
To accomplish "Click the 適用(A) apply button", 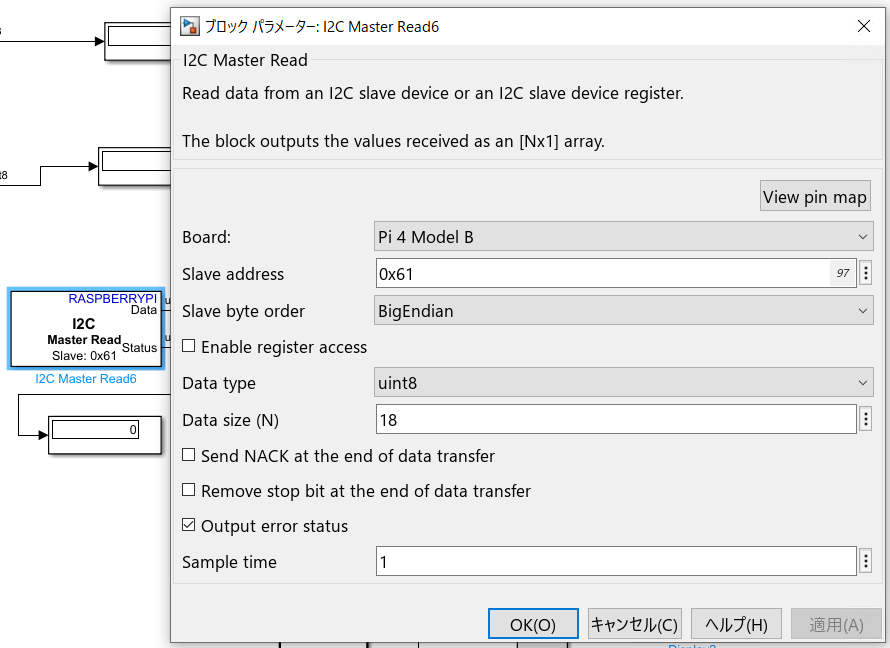I will [x=836, y=624].
